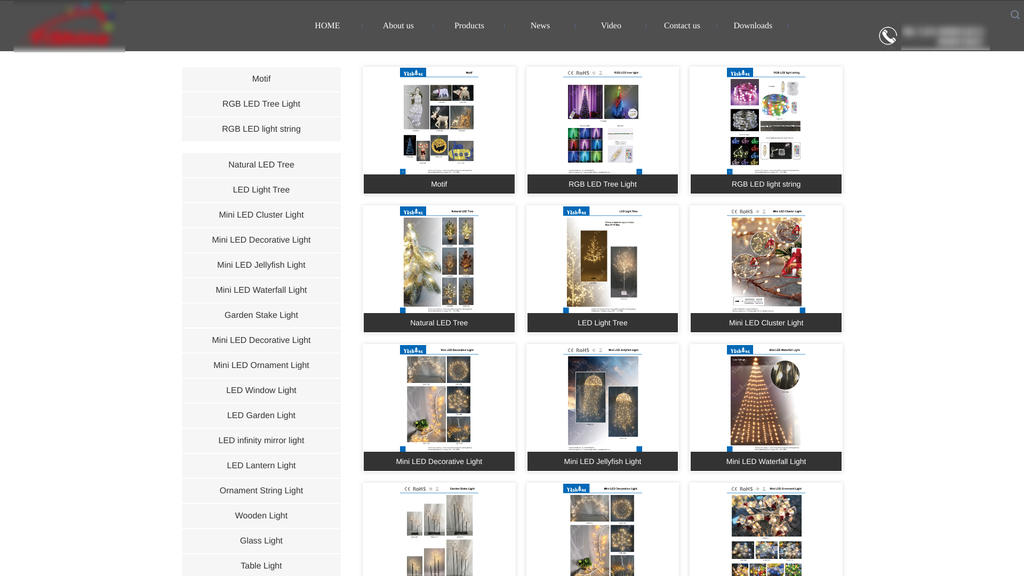The width and height of the screenshot is (1024, 576).
Task: Select Wooden Light in sidebar
Action: point(261,515)
